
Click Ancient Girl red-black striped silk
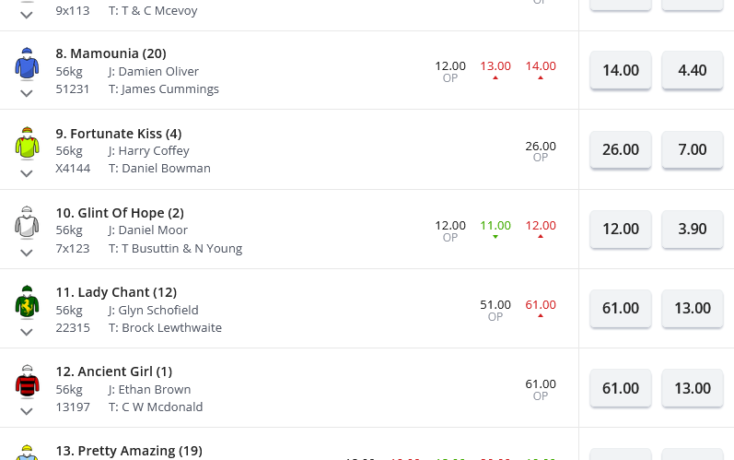pyautogui.click(x=27, y=381)
